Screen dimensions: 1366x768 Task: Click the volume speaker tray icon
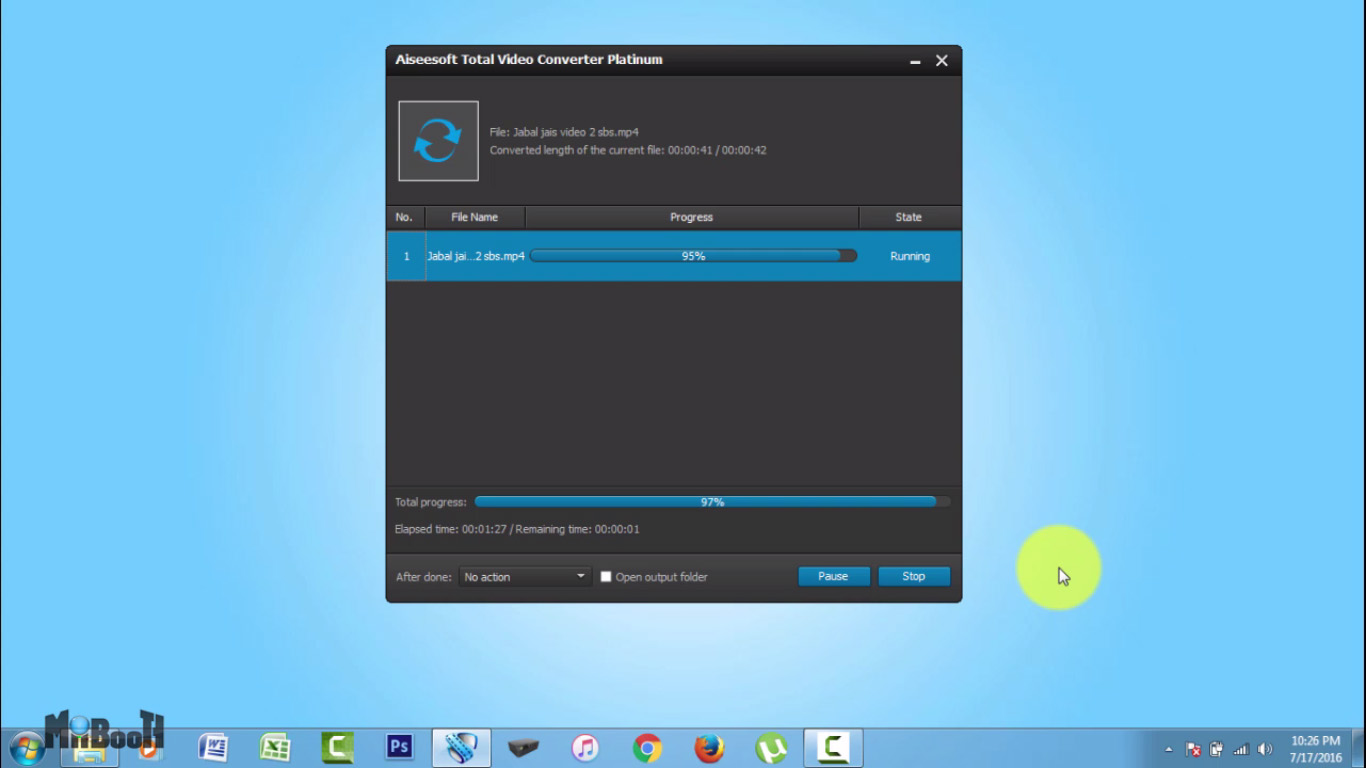pyautogui.click(x=1265, y=749)
